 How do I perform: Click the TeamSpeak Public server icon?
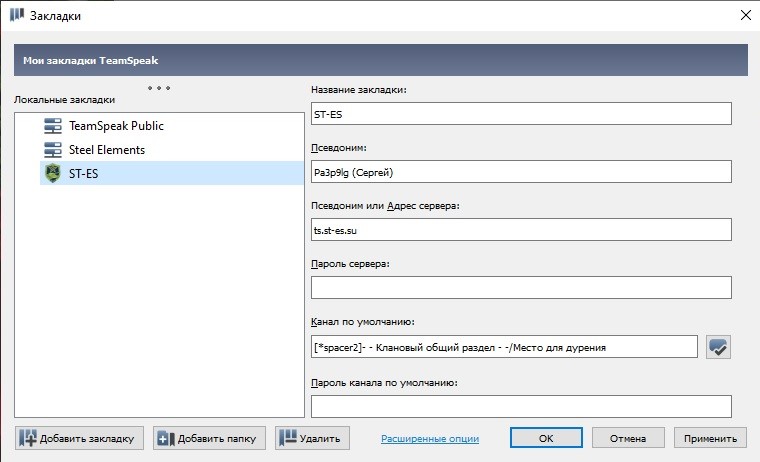tap(53, 126)
